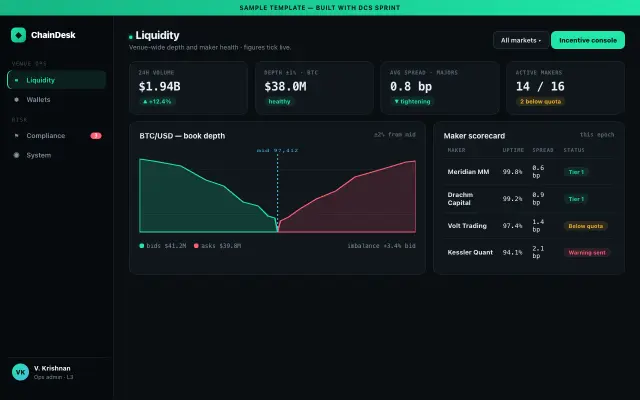640x400 pixels.
Task: Click the this epoch label
Action: 597,135
